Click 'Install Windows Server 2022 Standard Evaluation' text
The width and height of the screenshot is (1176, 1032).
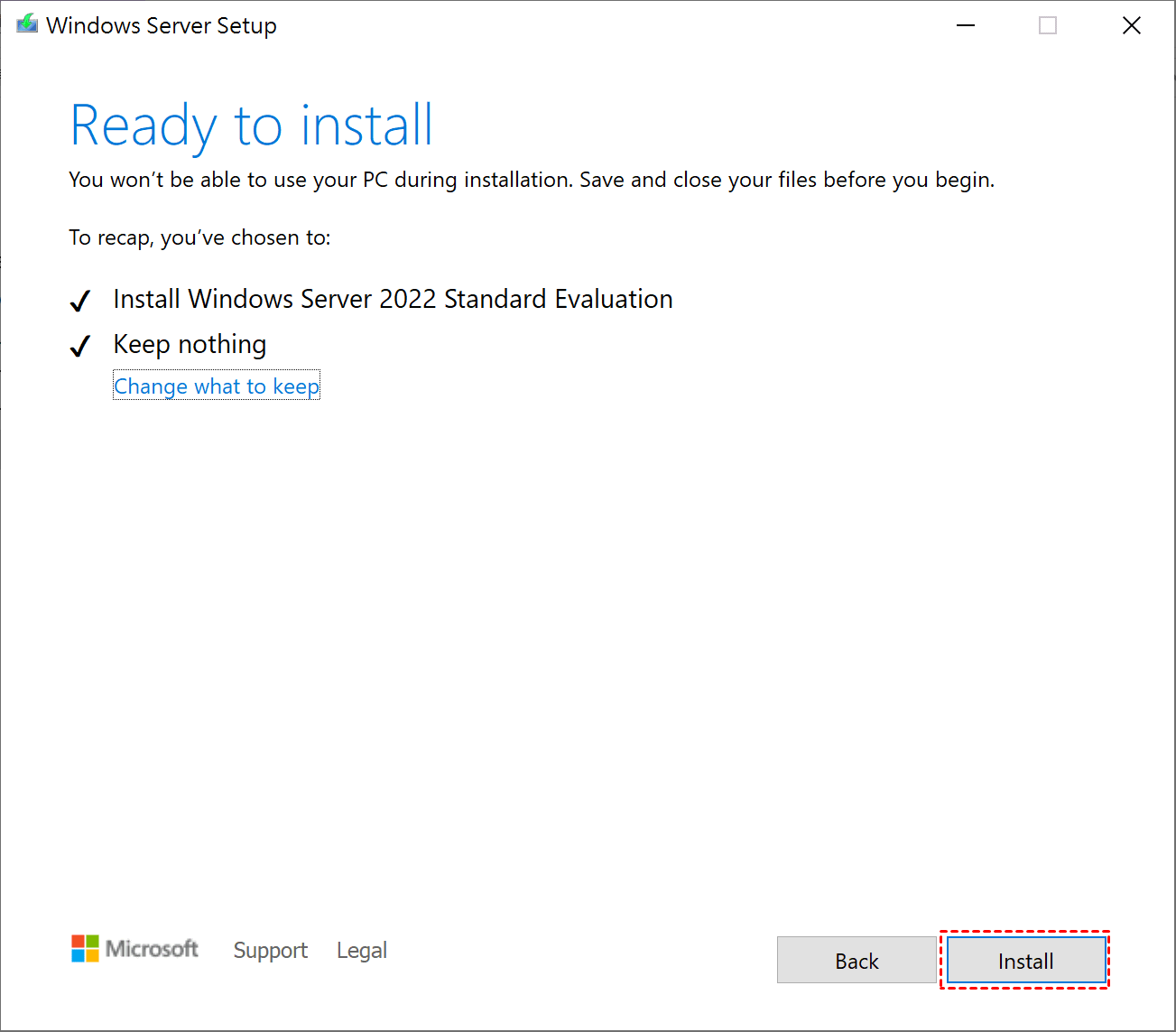[394, 299]
